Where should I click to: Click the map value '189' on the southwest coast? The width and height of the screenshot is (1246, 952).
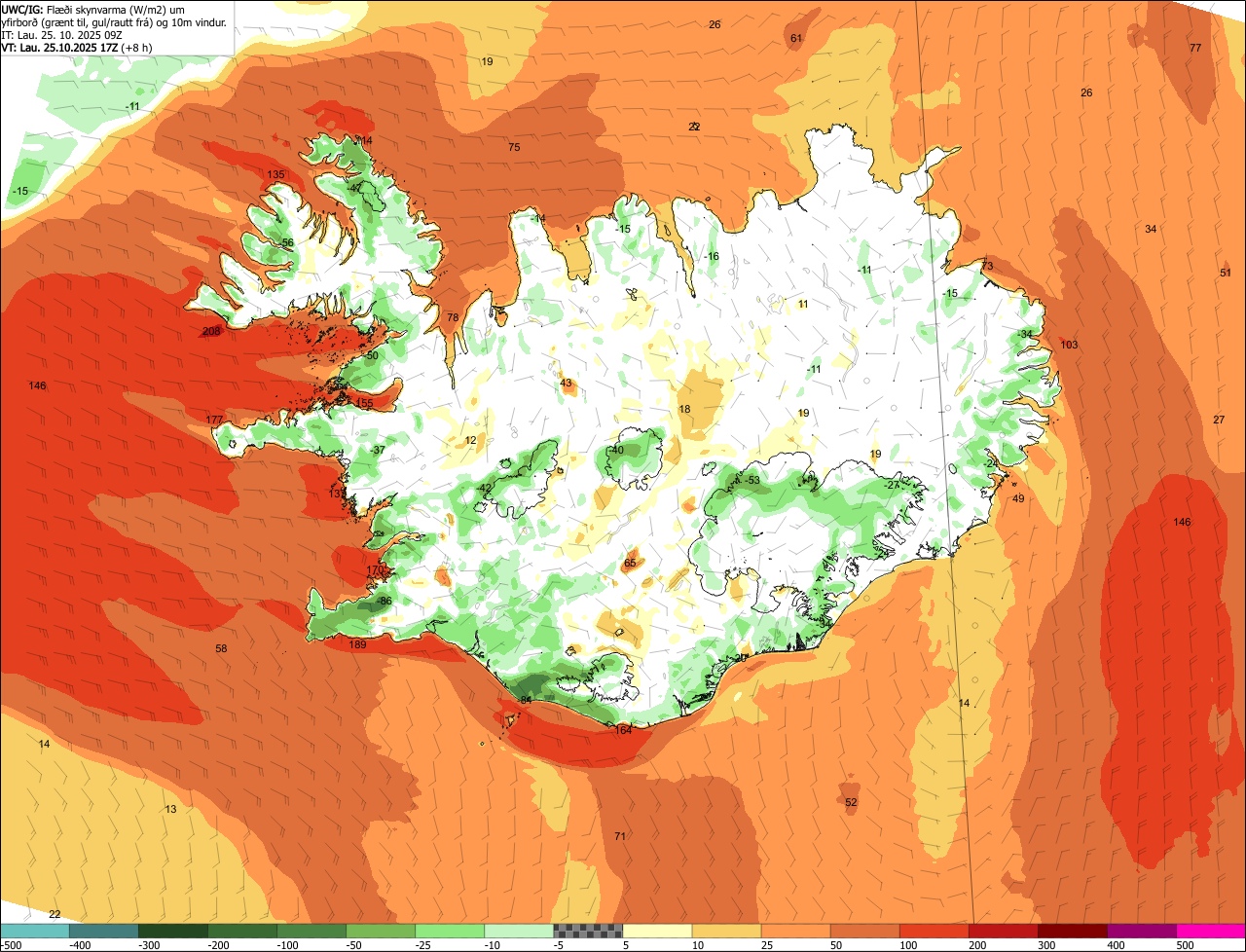click(x=357, y=645)
